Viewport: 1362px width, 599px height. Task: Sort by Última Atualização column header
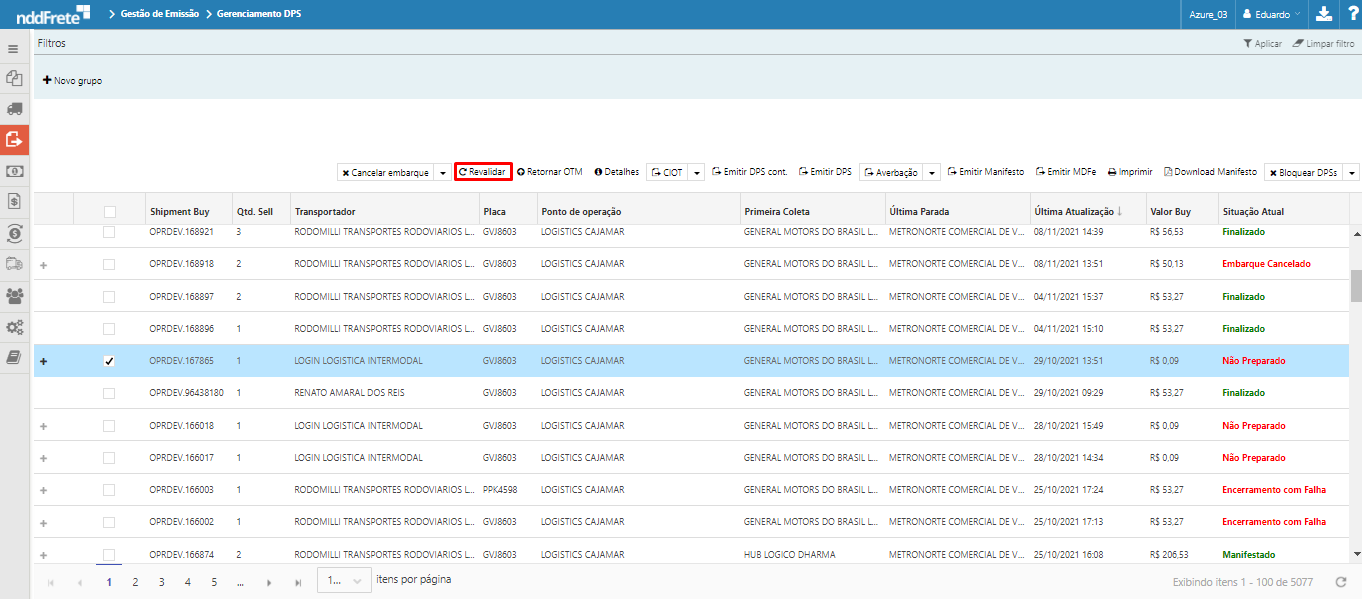tap(1073, 212)
